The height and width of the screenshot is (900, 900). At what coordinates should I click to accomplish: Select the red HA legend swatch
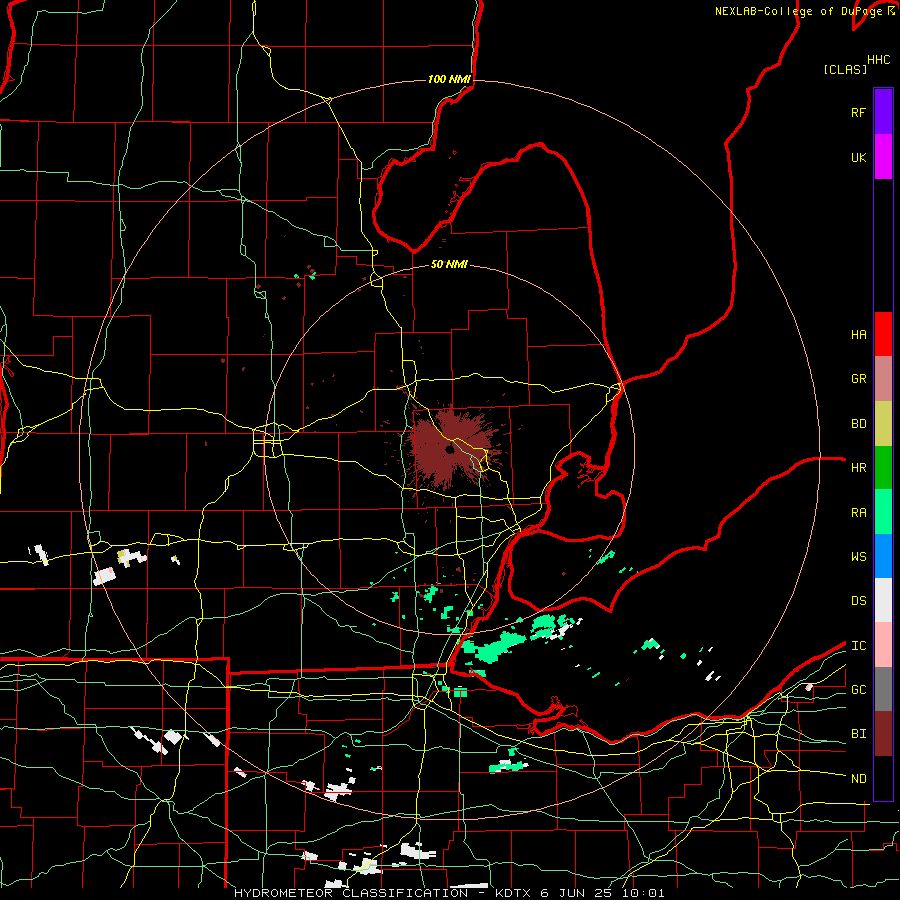(883, 334)
